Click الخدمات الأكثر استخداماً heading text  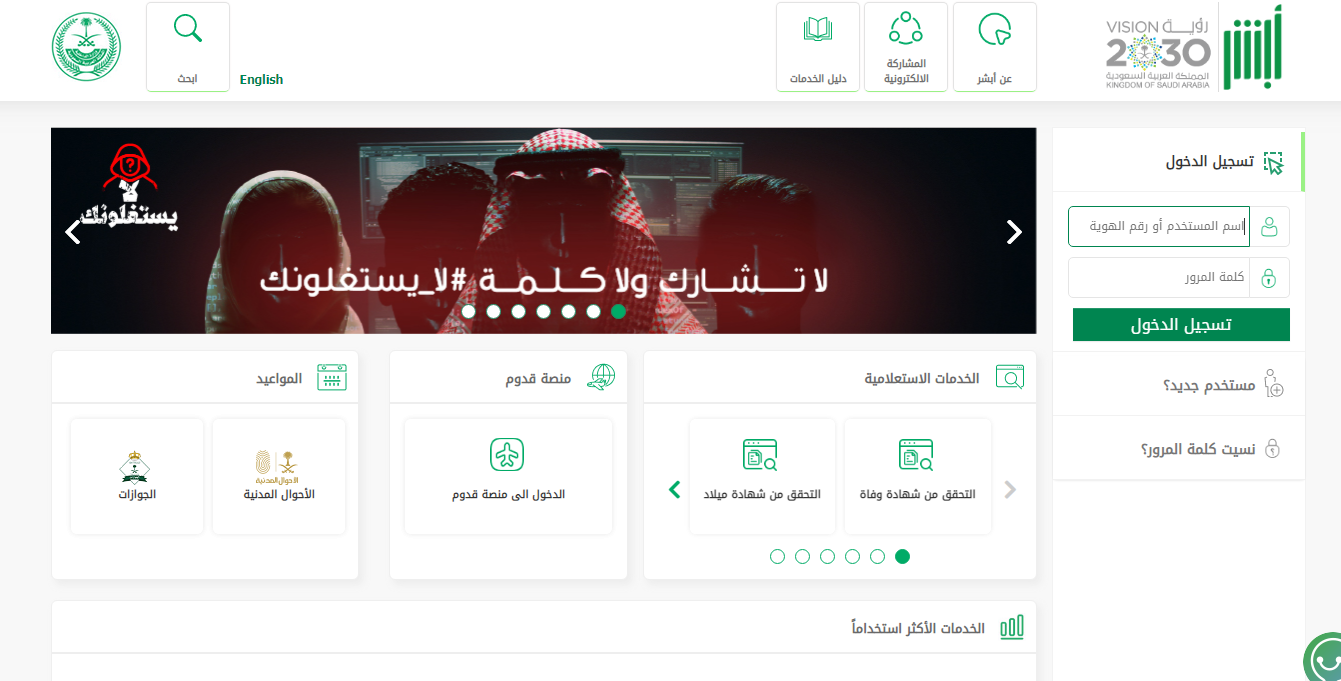(x=918, y=629)
